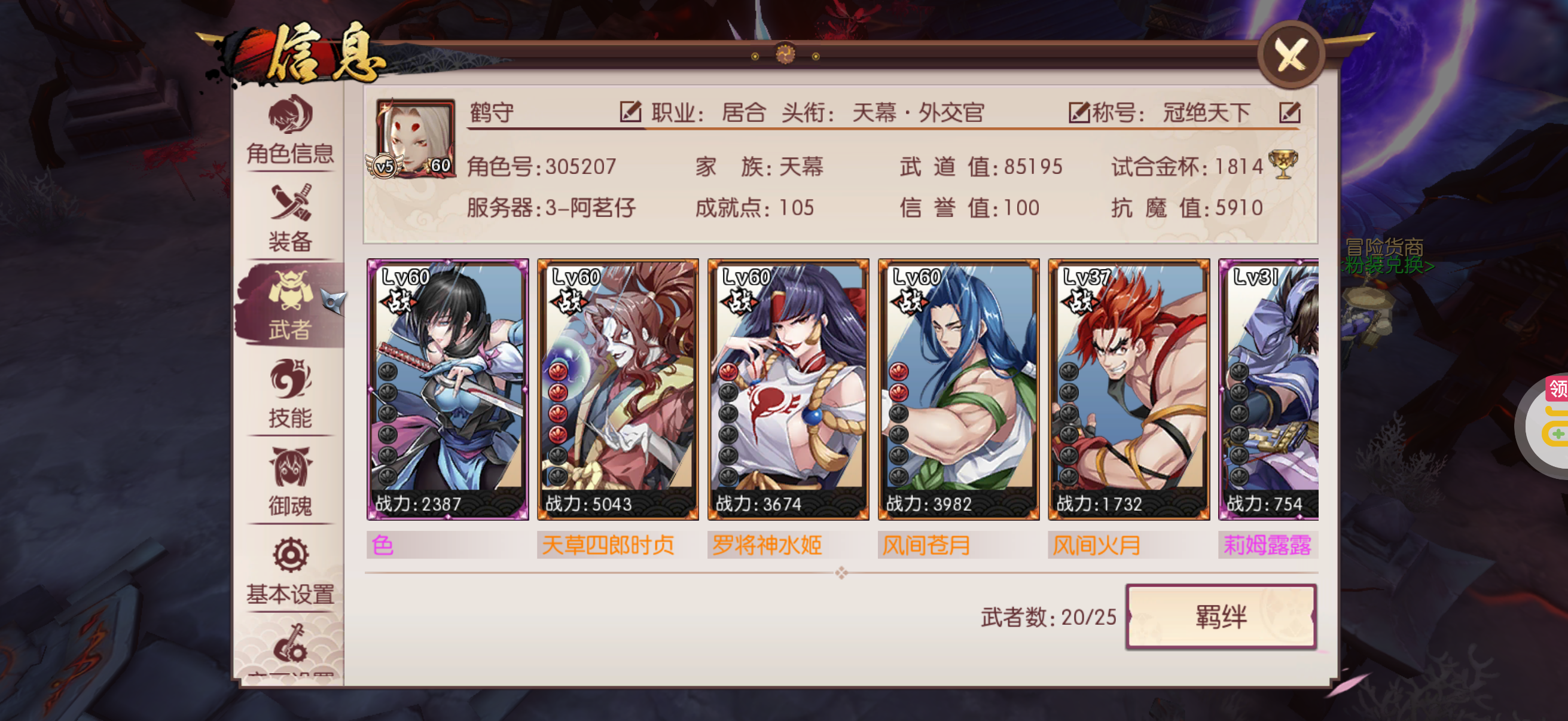Select the 莉姆露露 Lv31 card
Screen dimensions: 1568x721
(1268, 390)
